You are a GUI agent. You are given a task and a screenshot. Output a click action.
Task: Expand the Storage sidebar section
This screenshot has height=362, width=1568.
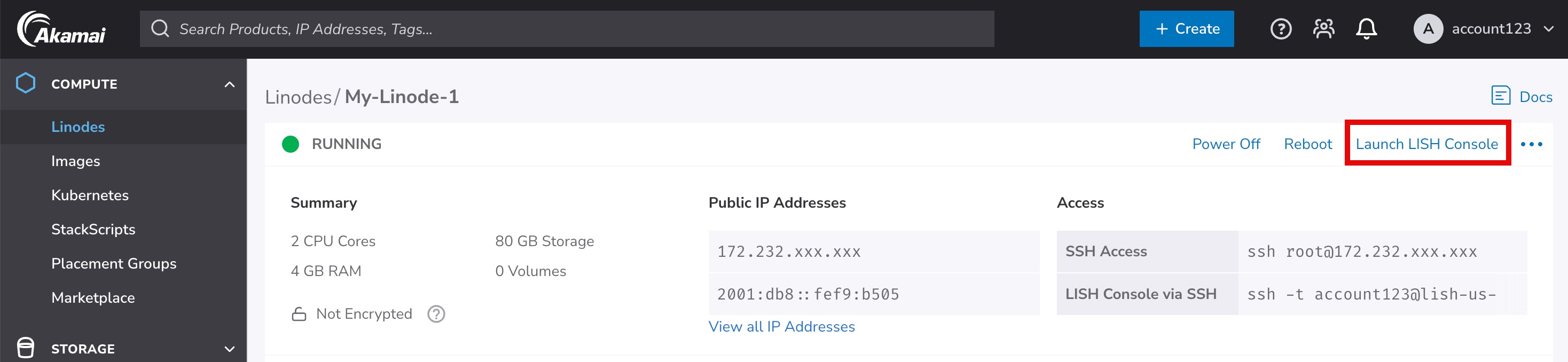click(x=229, y=349)
